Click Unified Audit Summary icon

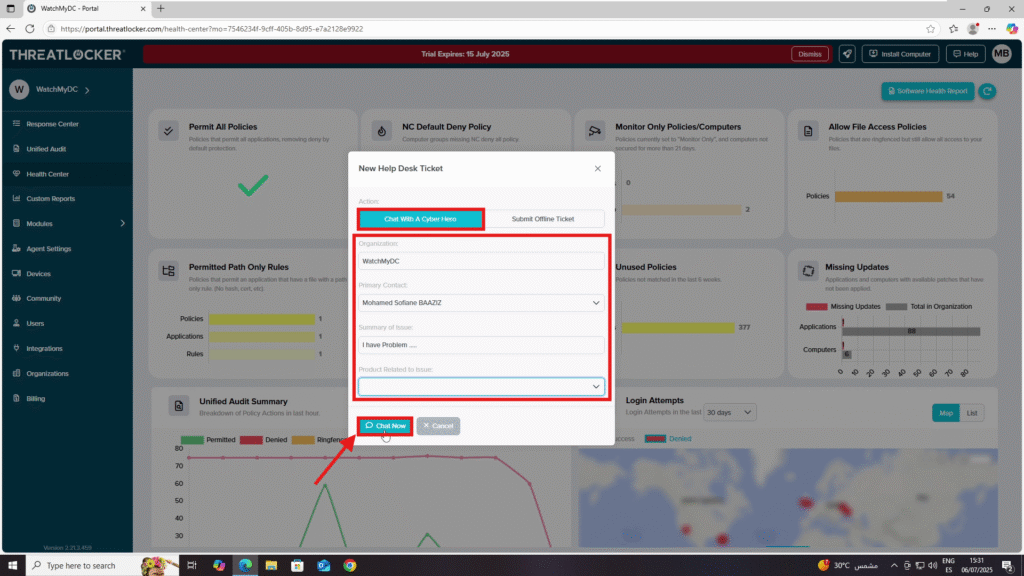[178, 406]
